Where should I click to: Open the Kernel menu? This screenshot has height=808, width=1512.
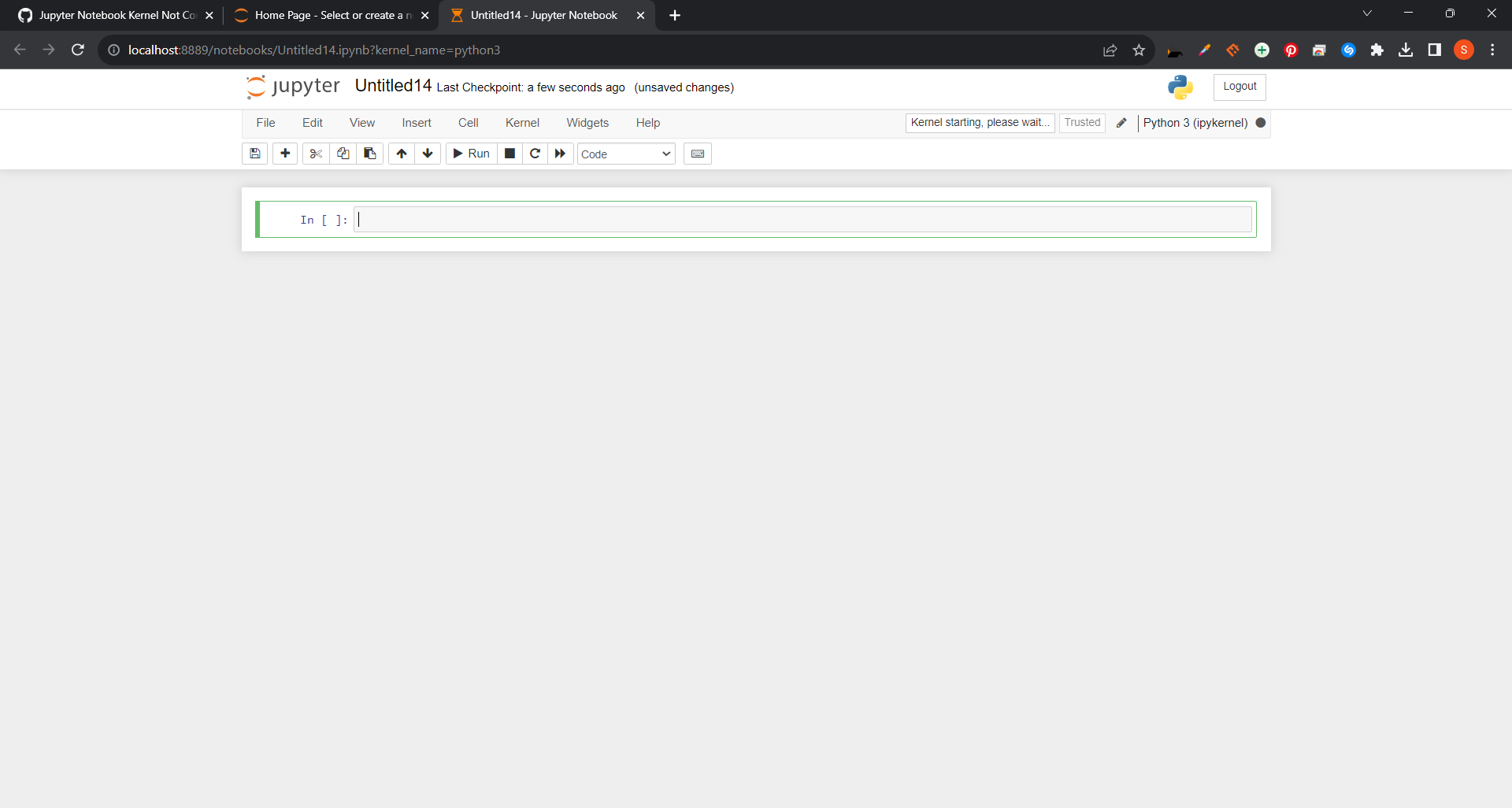522,123
